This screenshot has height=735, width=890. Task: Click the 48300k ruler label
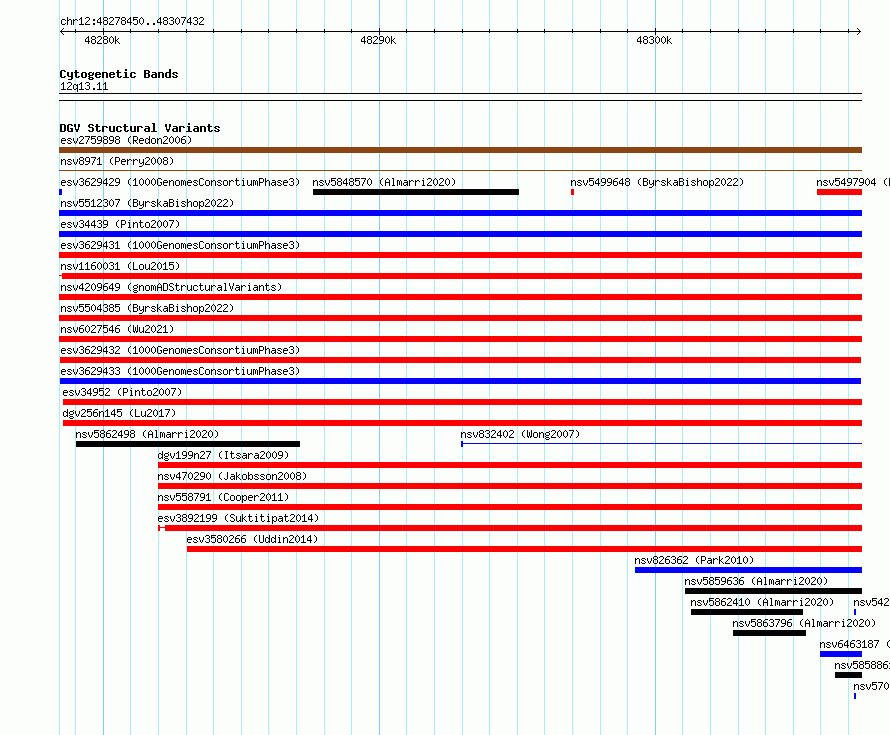(x=654, y=40)
